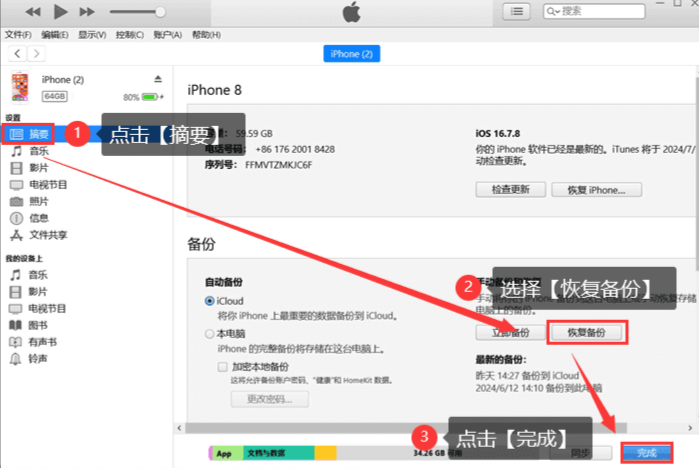Click the 更改密码... button
The width and height of the screenshot is (699, 468).
click(x=269, y=399)
